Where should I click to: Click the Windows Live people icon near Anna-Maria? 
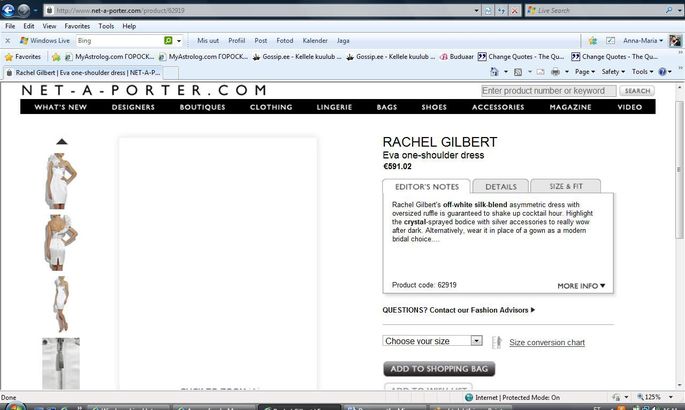593,41
